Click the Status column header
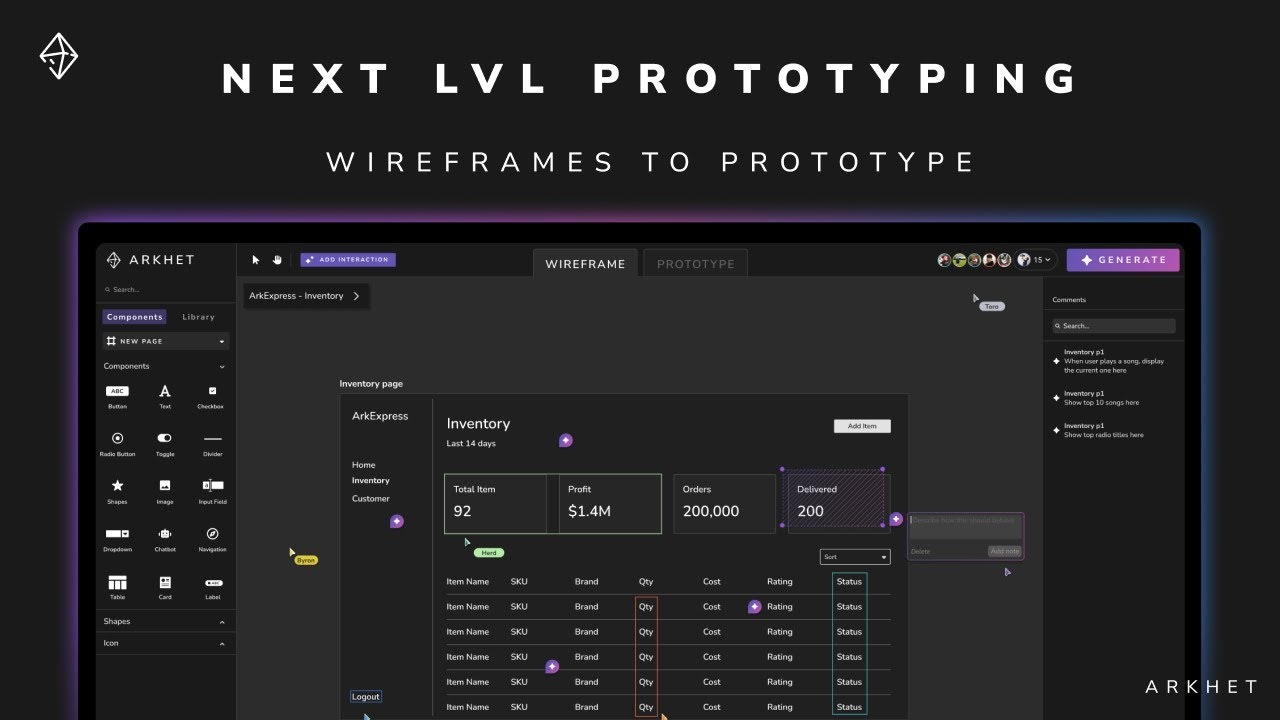1280x720 pixels. click(x=849, y=582)
